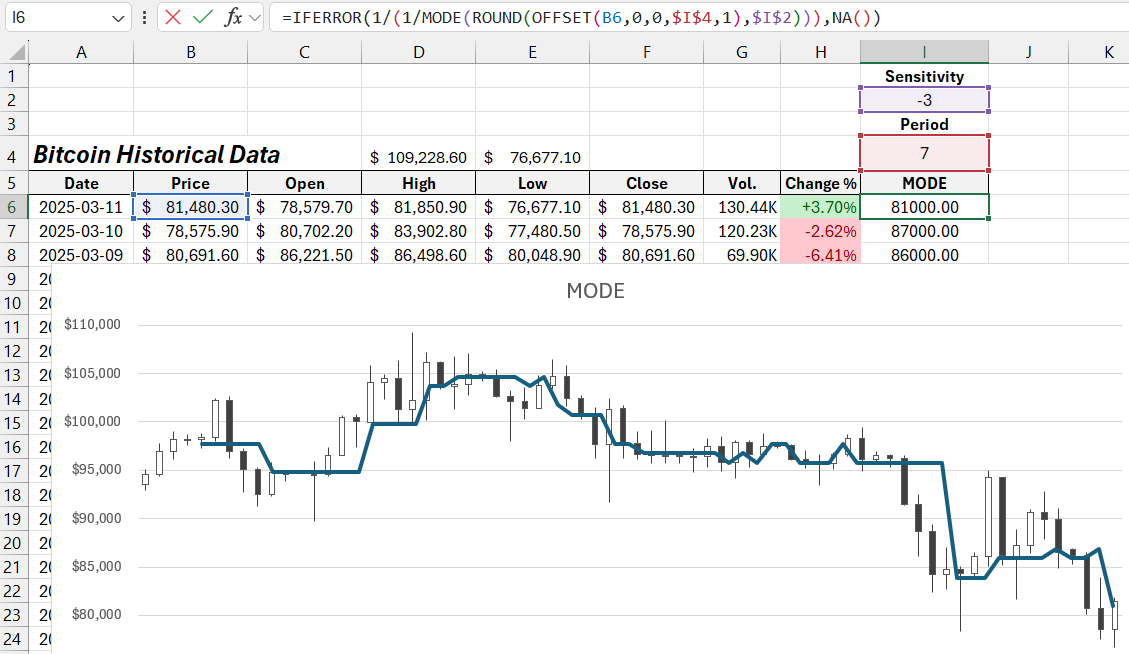Select column B header
This screenshot has height=654, width=1129.
coord(191,50)
